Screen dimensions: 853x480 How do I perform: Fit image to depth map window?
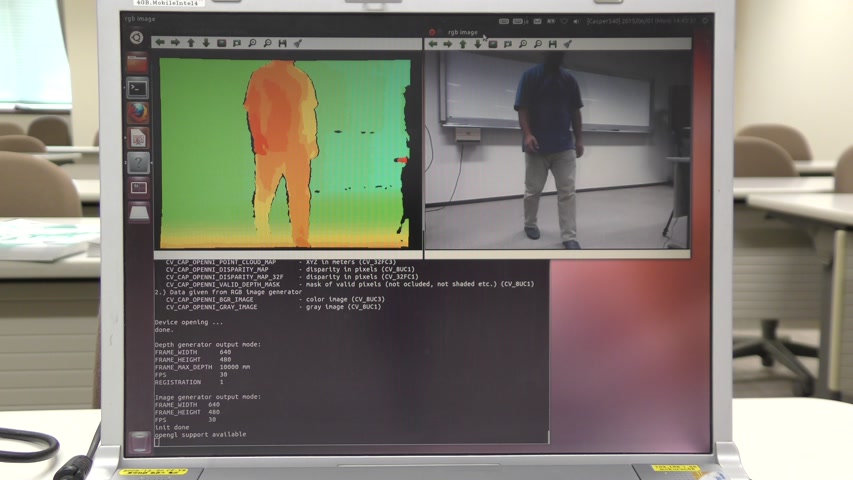tap(237, 42)
